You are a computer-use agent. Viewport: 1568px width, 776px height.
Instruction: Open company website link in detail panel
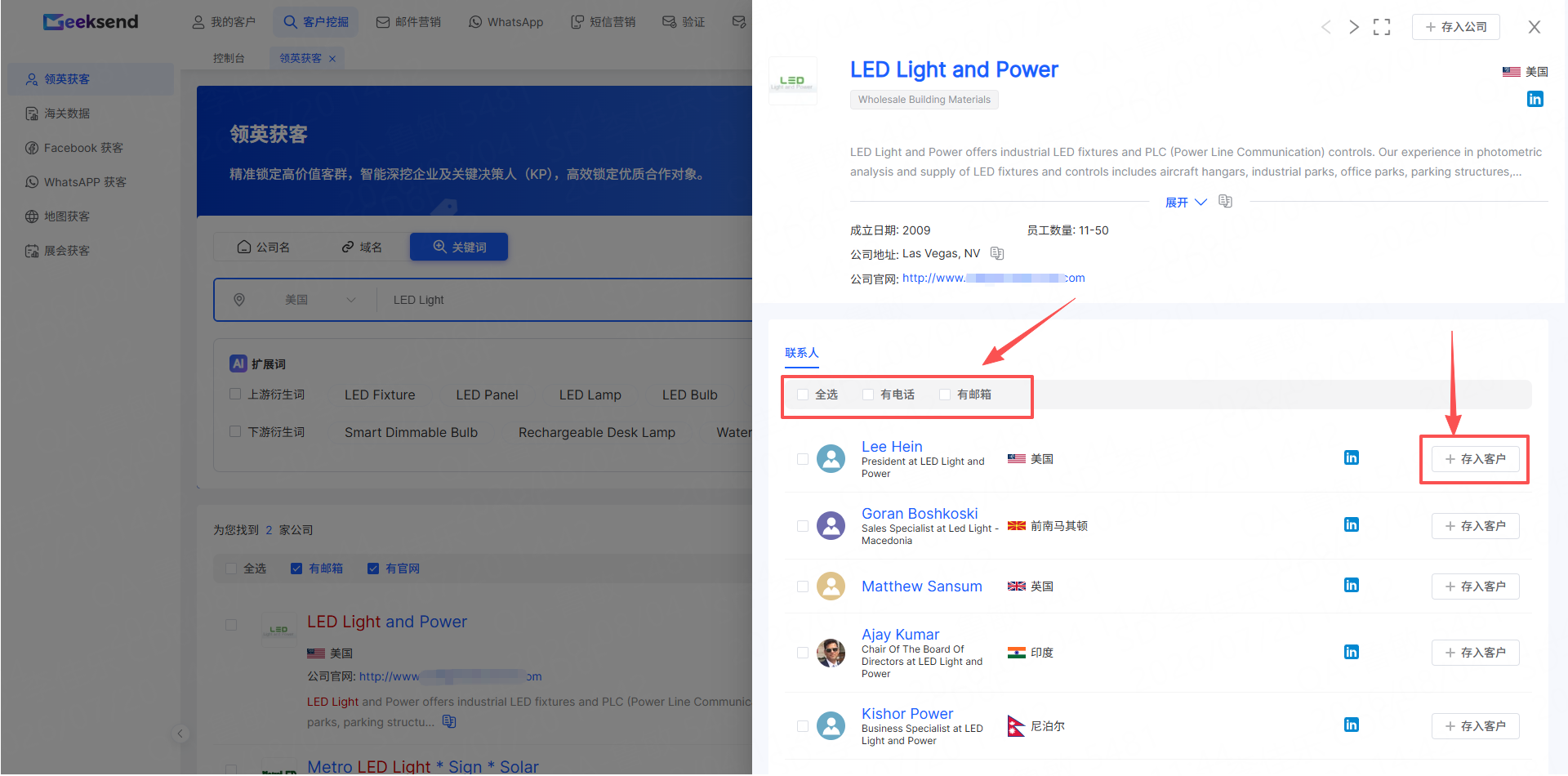point(994,279)
